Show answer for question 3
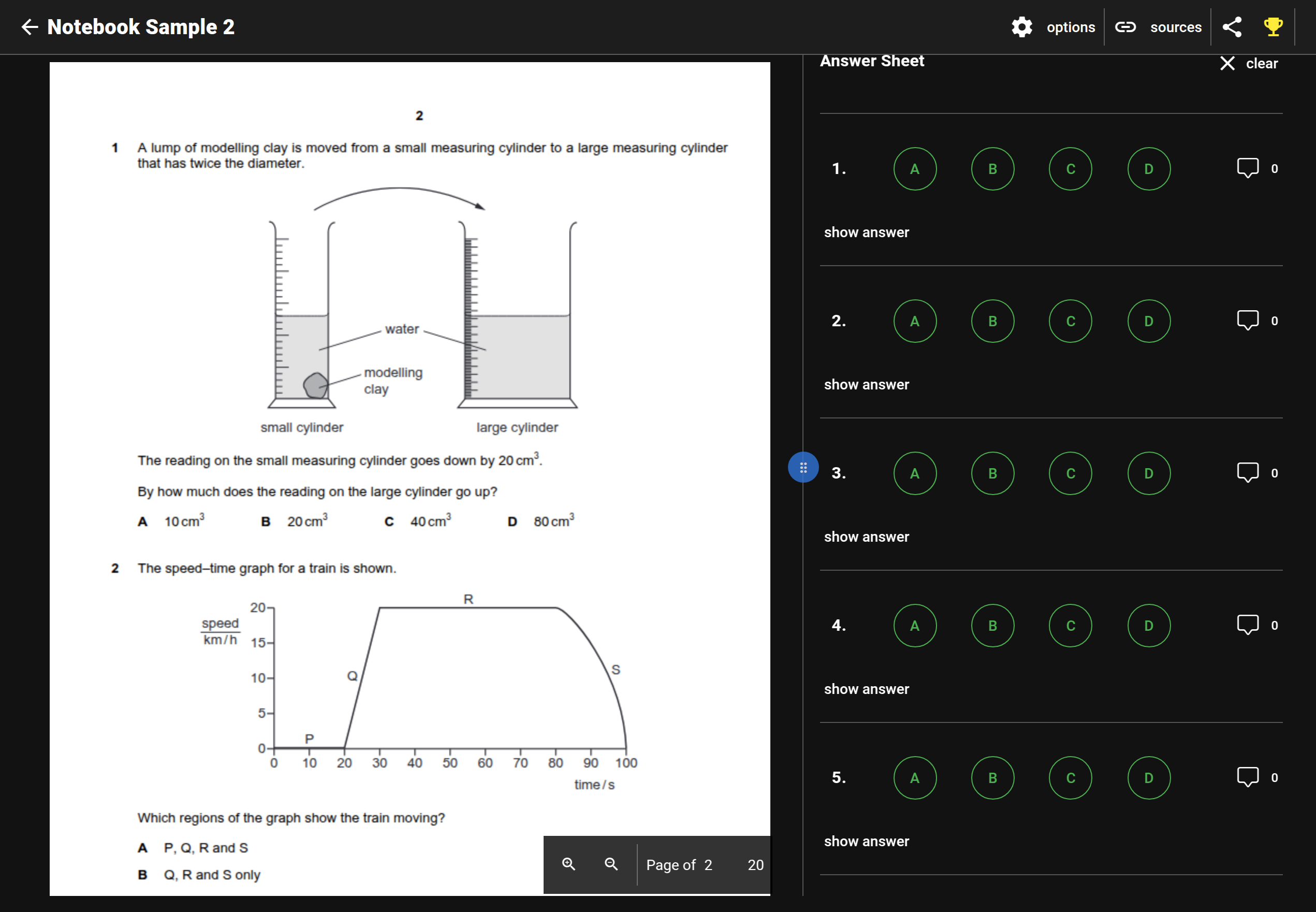This screenshot has width=1316, height=912. click(x=866, y=537)
